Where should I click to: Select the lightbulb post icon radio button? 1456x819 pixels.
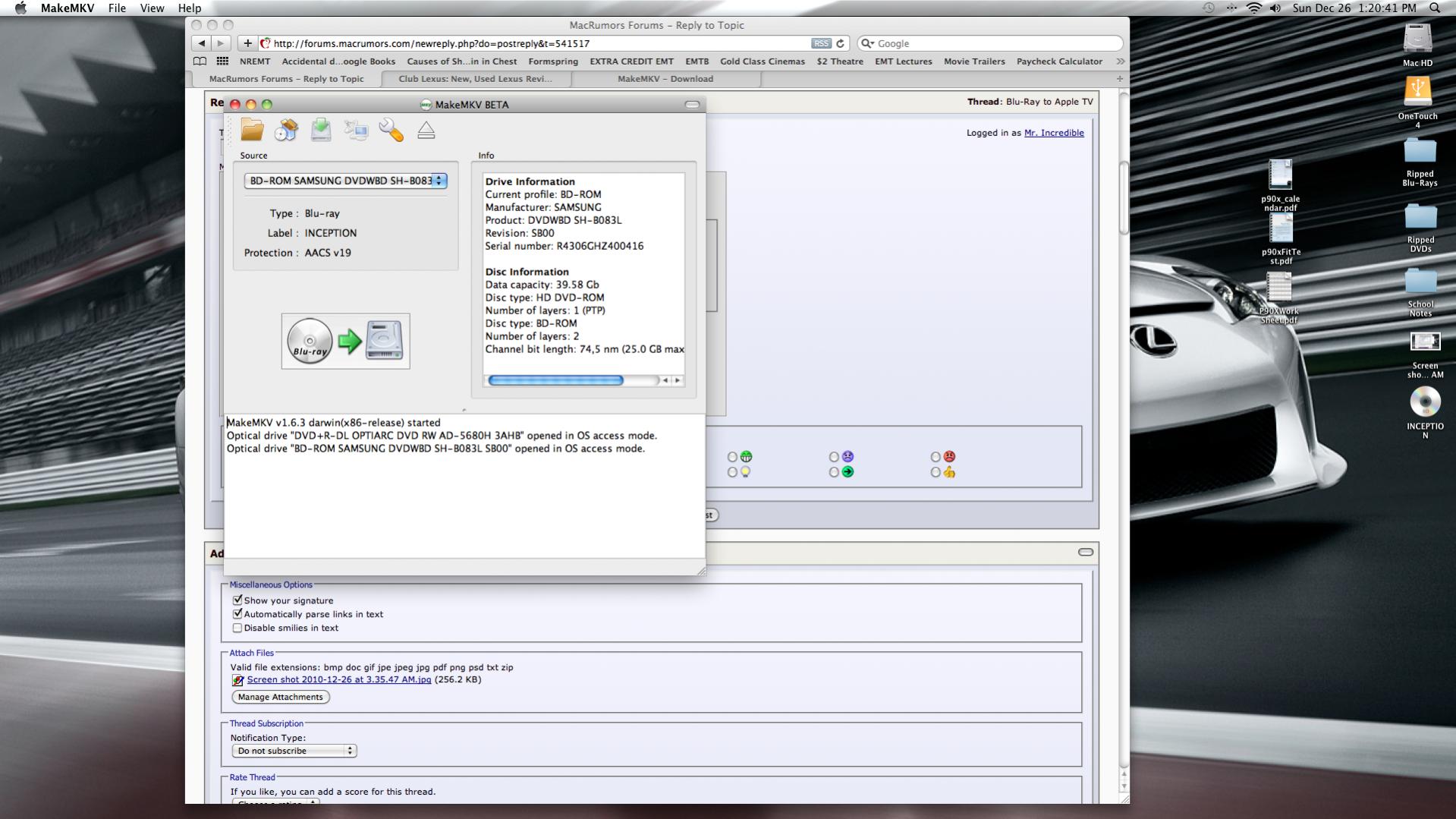[x=732, y=472]
